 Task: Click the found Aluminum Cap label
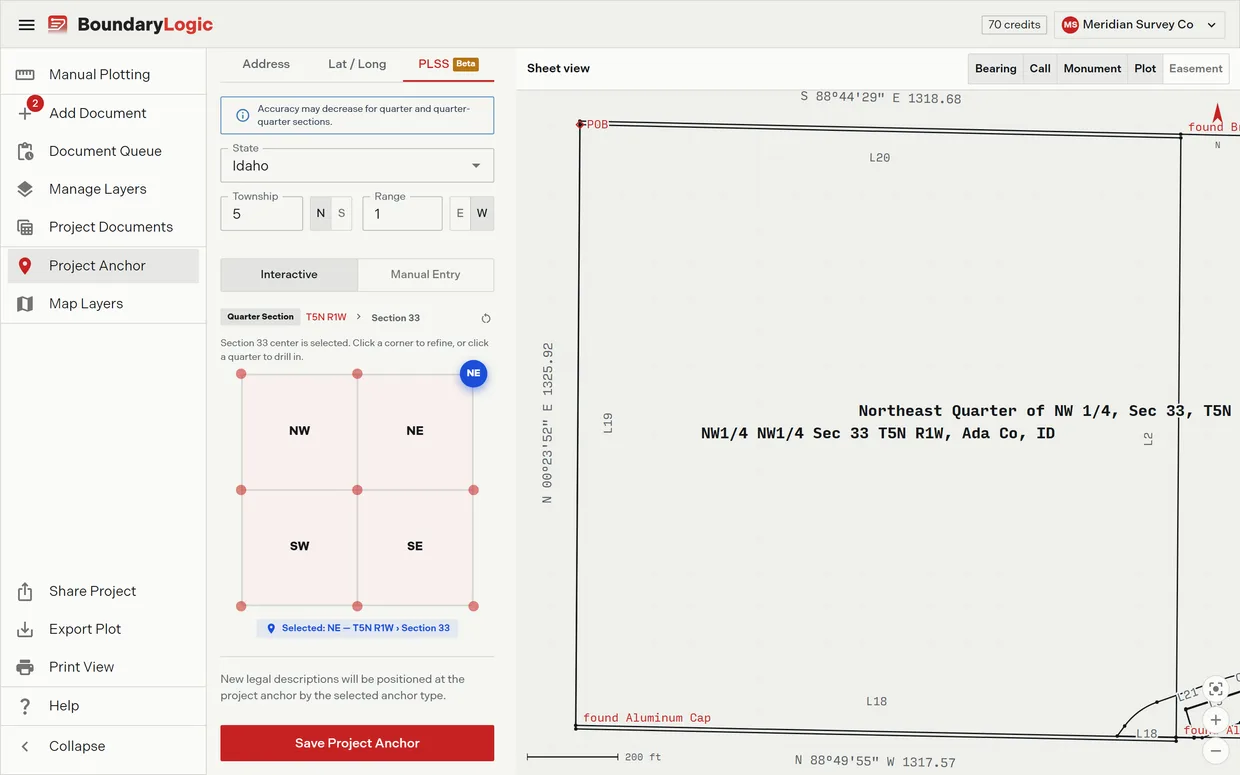tap(647, 717)
